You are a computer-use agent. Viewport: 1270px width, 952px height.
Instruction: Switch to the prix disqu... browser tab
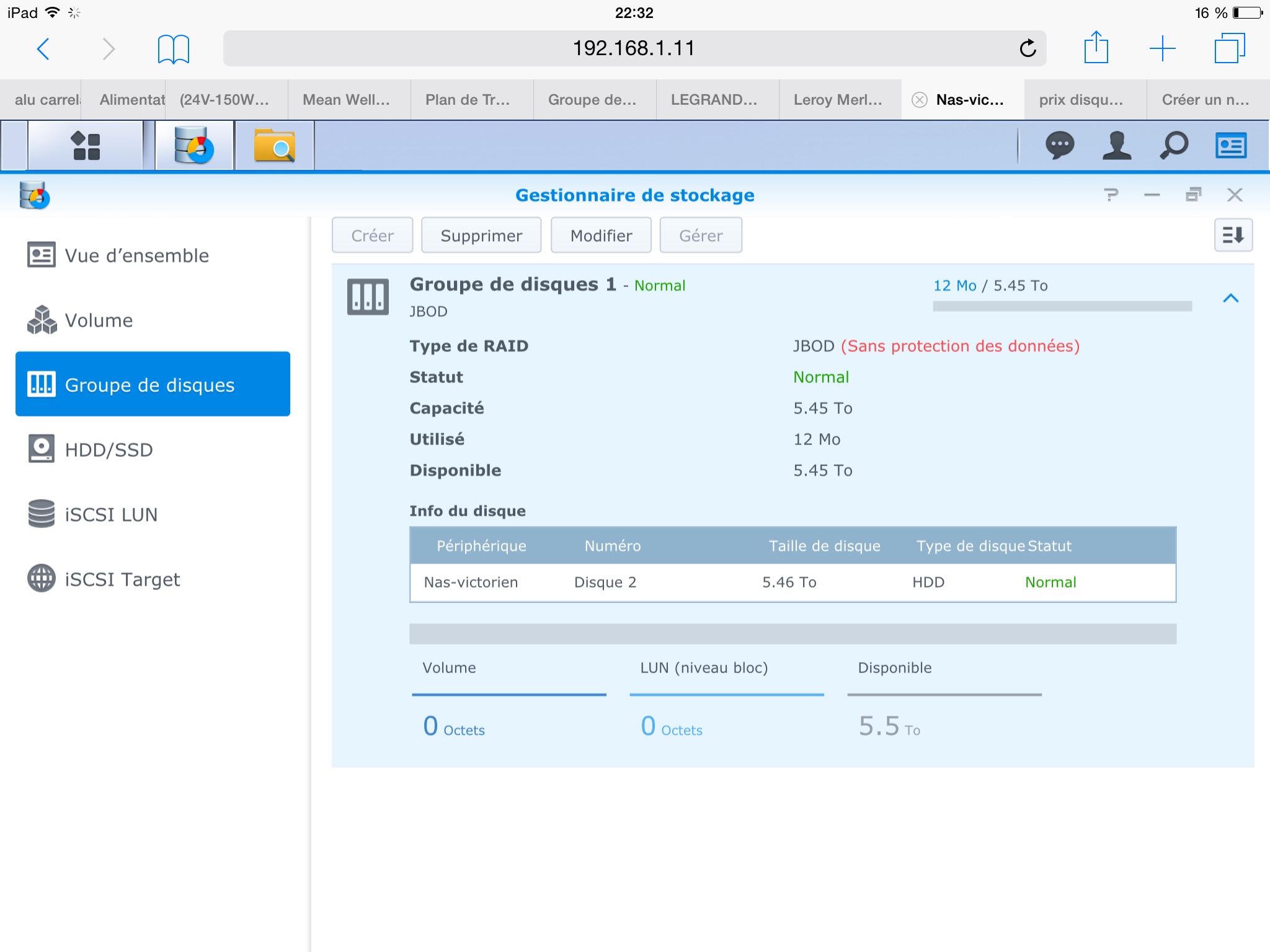[1081, 100]
